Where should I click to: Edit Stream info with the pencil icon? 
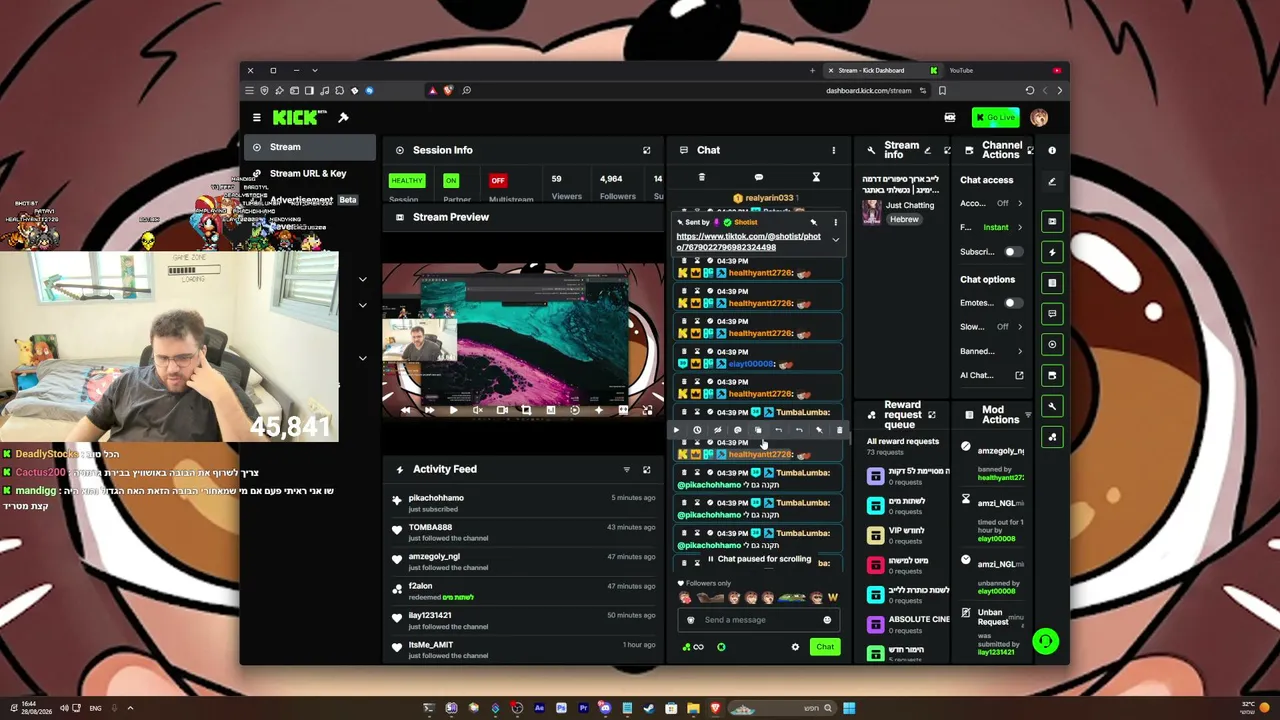[x=927, y=150]
